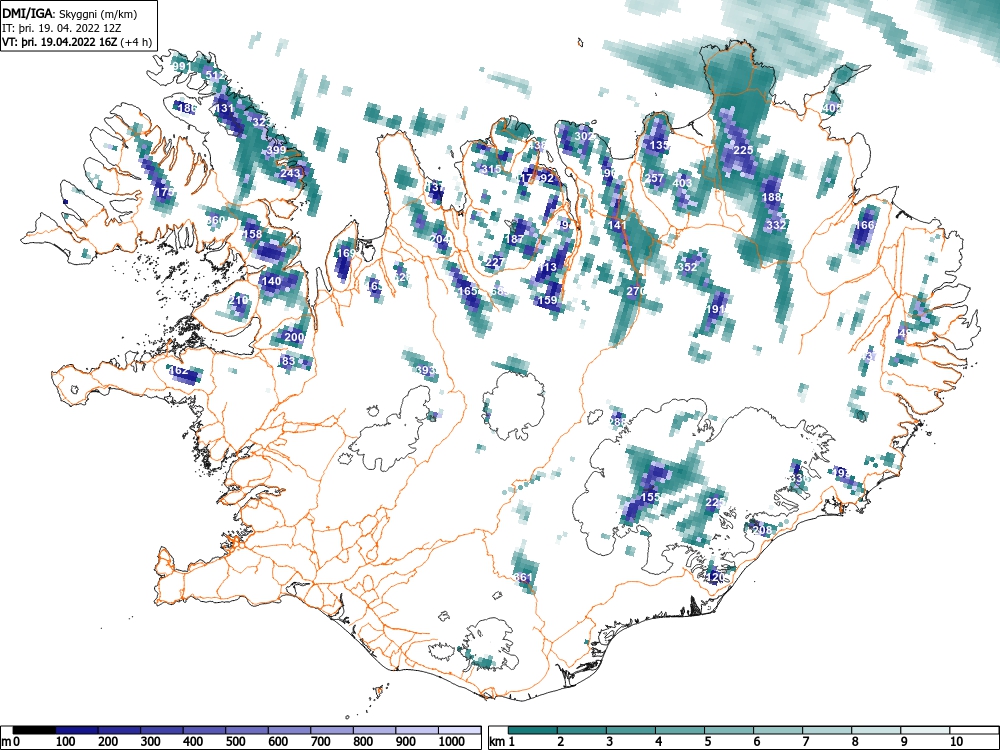Click the 332 visibility value
The height and width of the screenshot is (750, 1000).
click(x=776, y=225)
